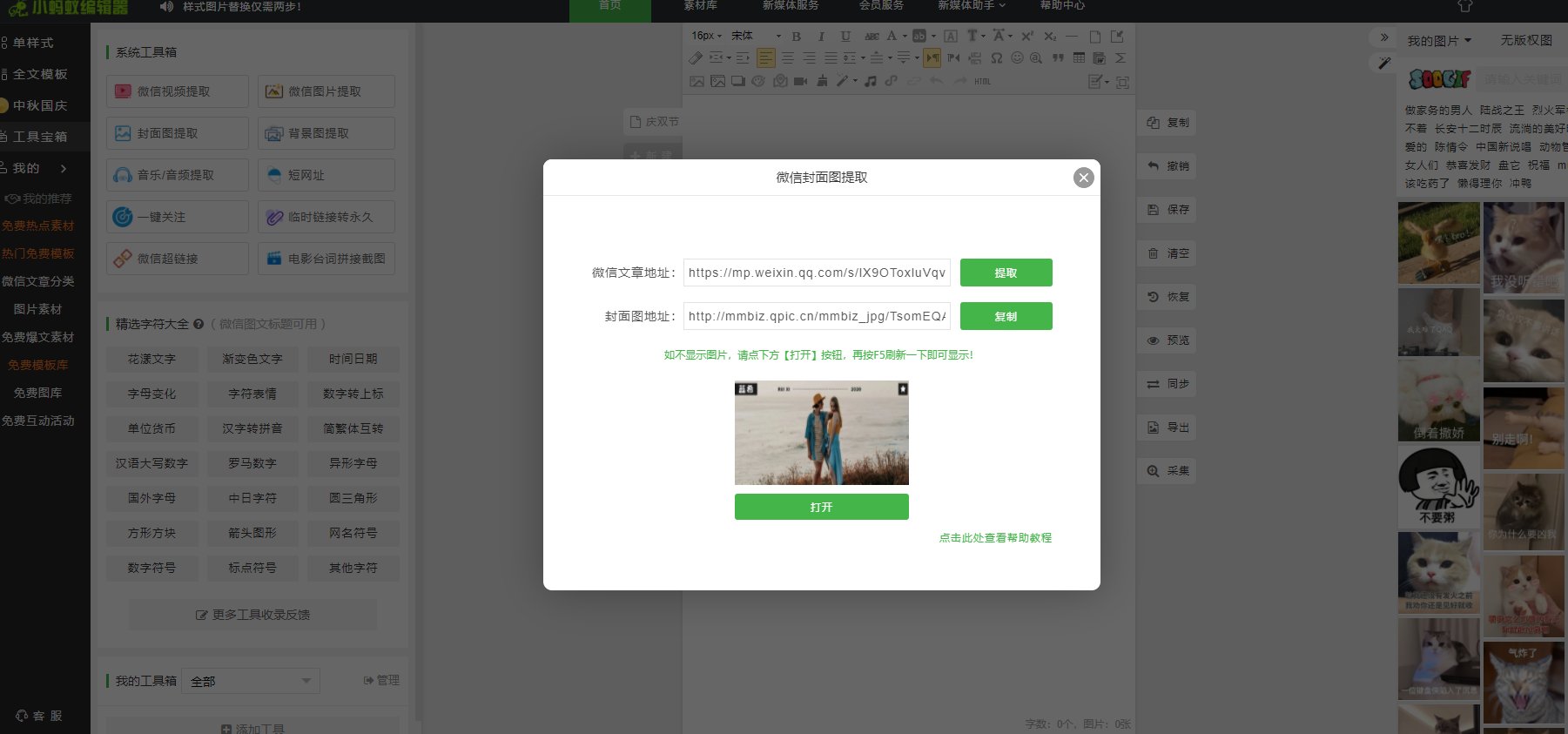Click the map location icon

(x=780, y=81)
